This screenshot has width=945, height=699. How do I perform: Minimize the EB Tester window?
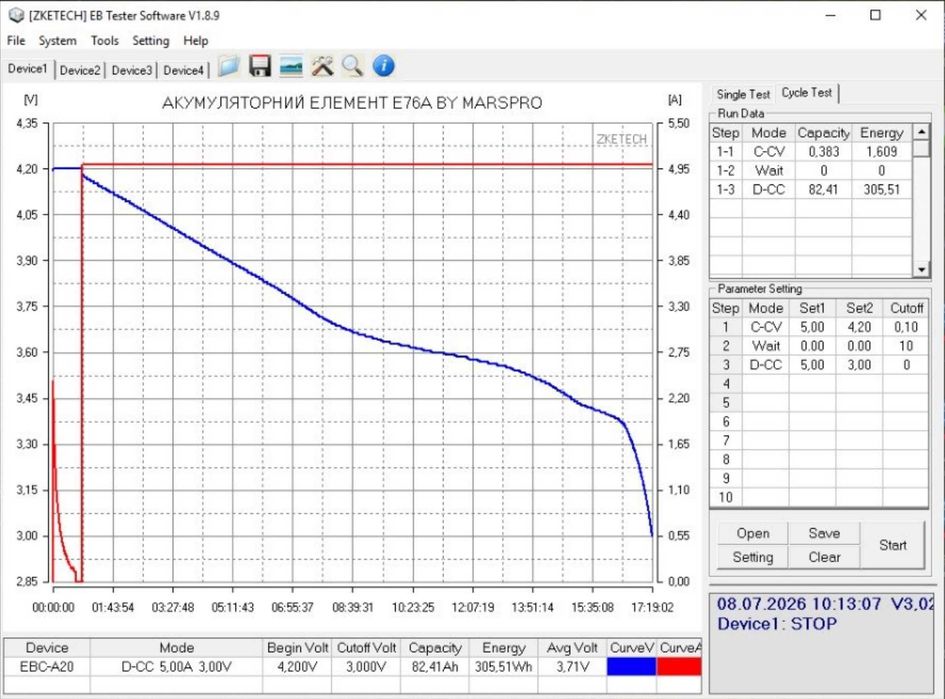(830, 15)
